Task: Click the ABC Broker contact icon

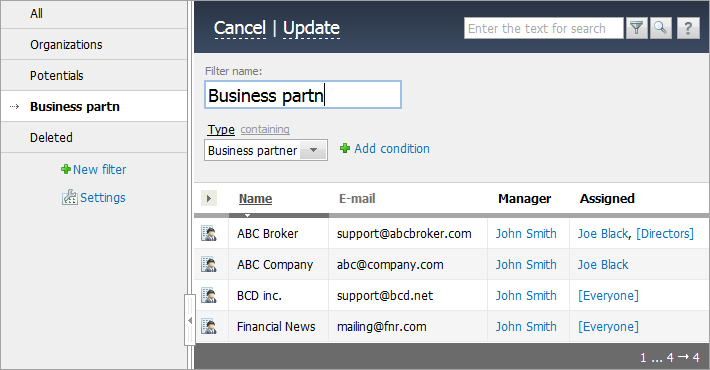Action: click(x=209, y=233)
